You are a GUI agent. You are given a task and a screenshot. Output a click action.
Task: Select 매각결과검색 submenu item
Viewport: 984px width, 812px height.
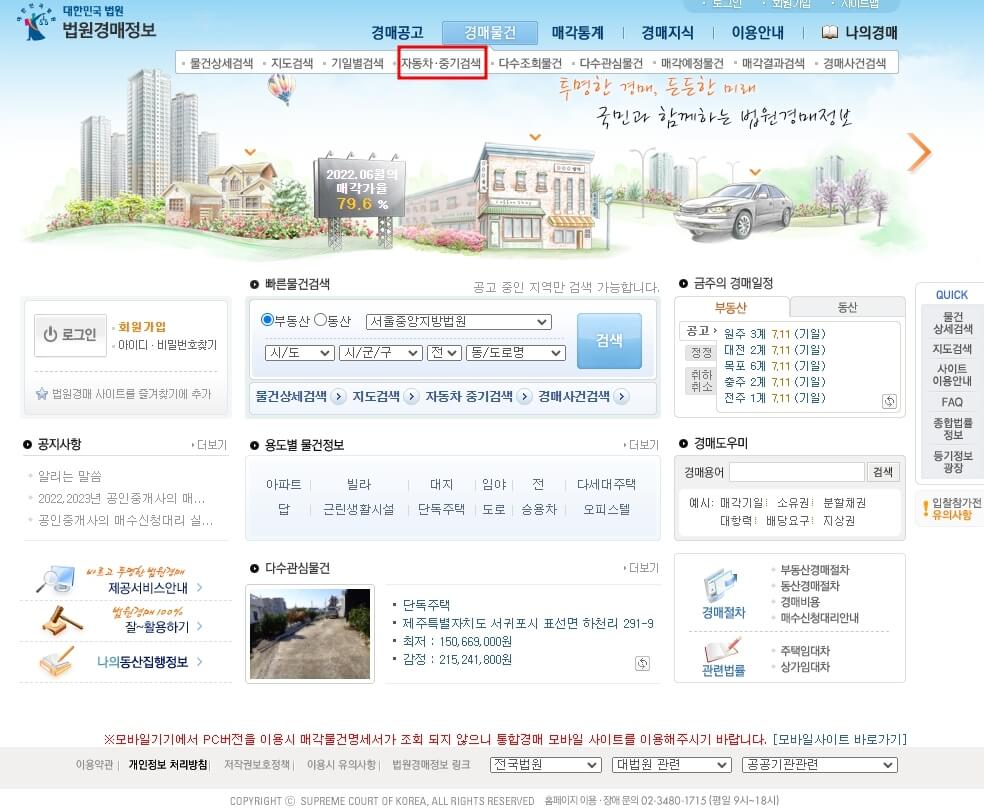[x=773, y=63]
